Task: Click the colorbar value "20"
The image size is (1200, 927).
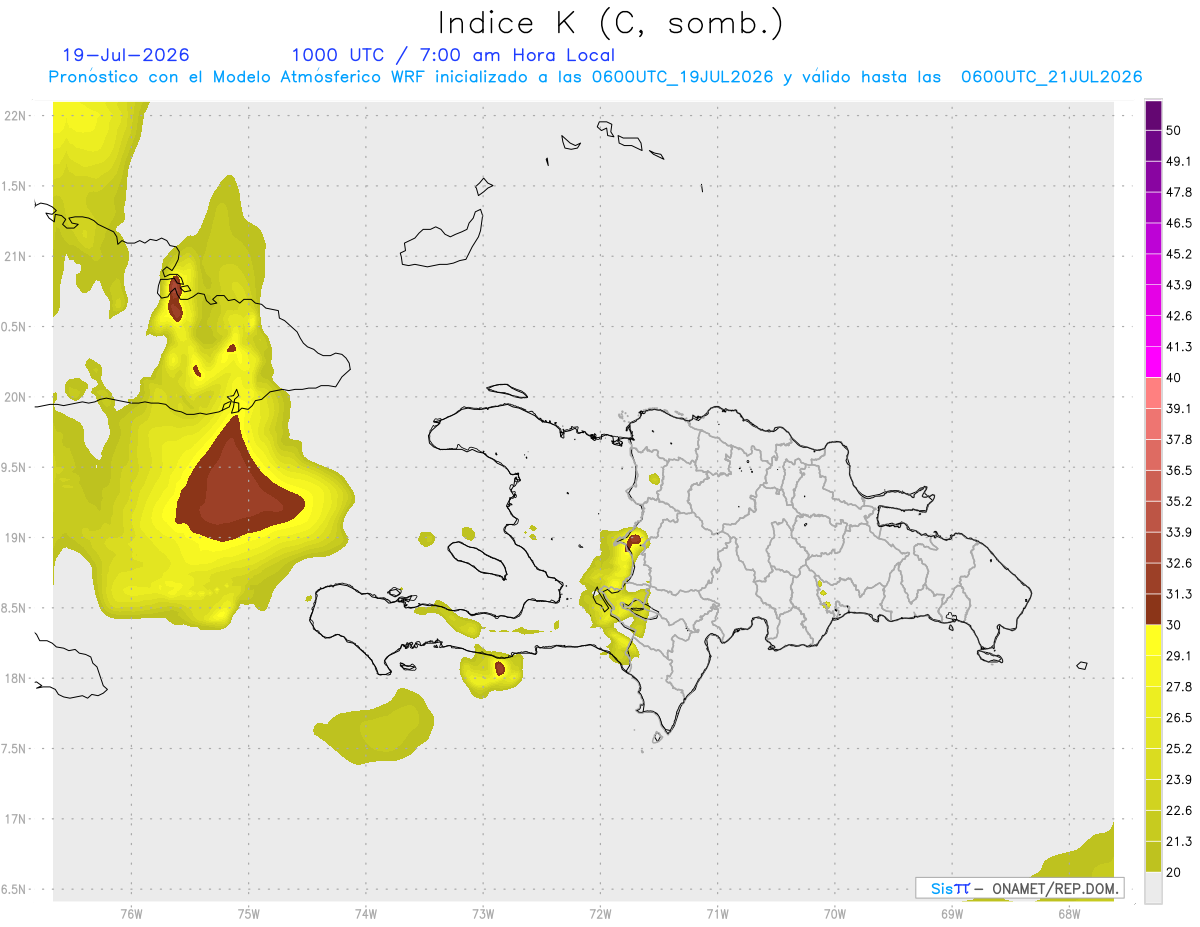Action: pyautogui.click(x=1175, y=872)
